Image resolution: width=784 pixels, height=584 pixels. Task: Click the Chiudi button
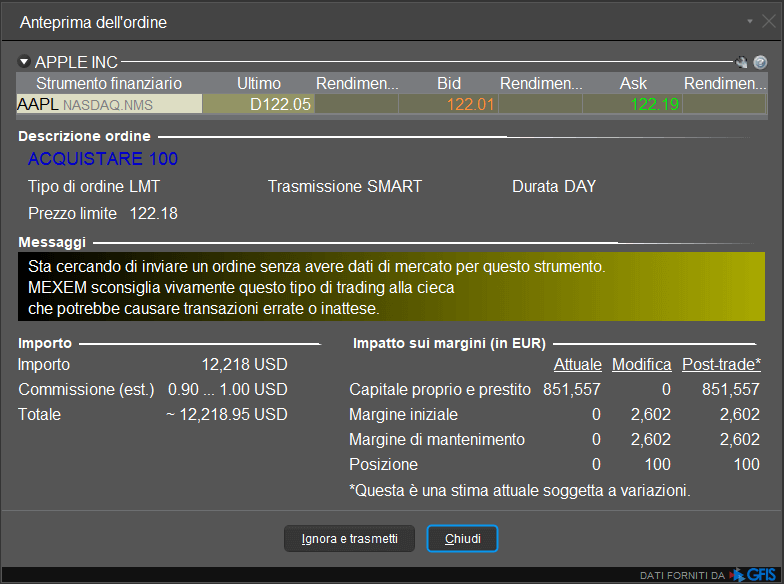(x=462, y=538)
